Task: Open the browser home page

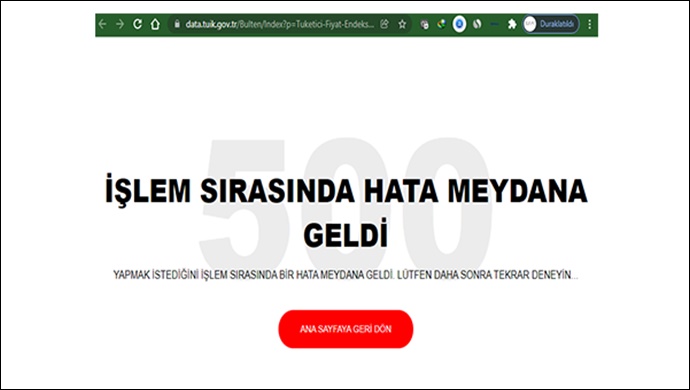Action: tap(155, 24)
